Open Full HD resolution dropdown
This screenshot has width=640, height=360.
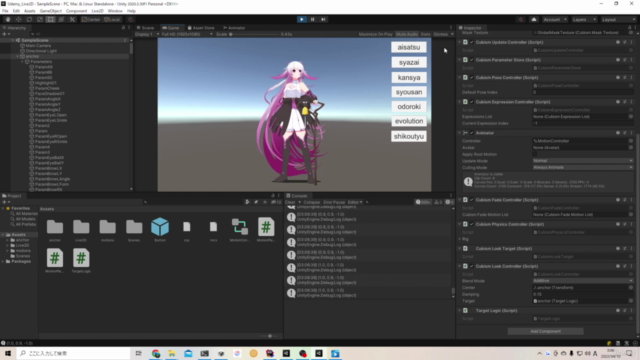pyautogui.click(x=187, y=34)
